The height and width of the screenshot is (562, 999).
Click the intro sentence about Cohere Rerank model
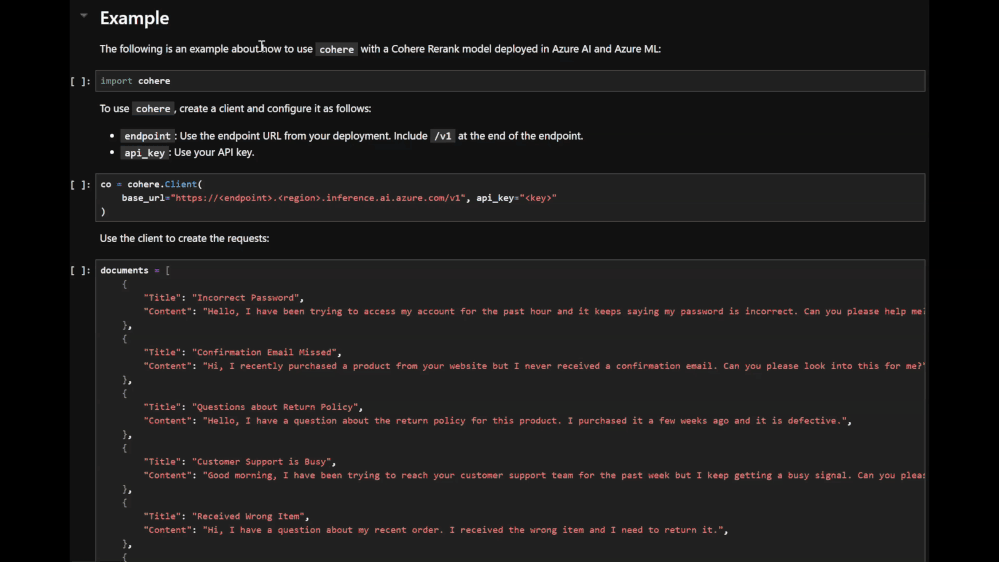tap(380, 49)
